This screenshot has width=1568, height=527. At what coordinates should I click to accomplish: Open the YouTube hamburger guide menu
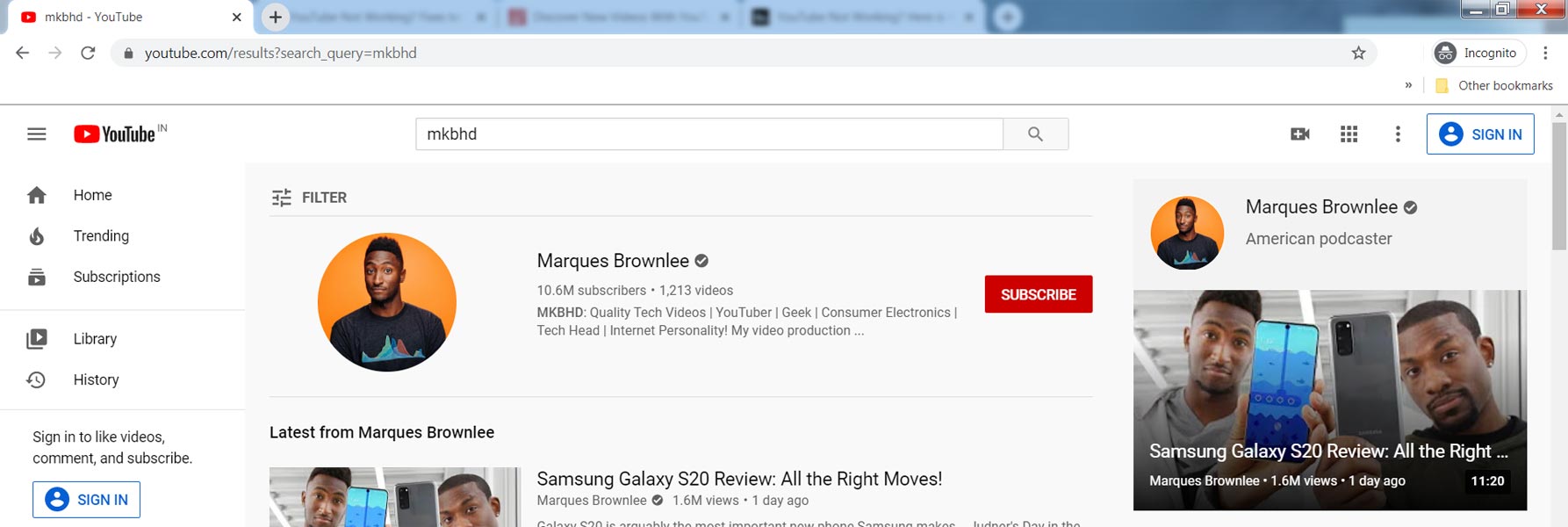pyautogui.click(x=36, y=134)
